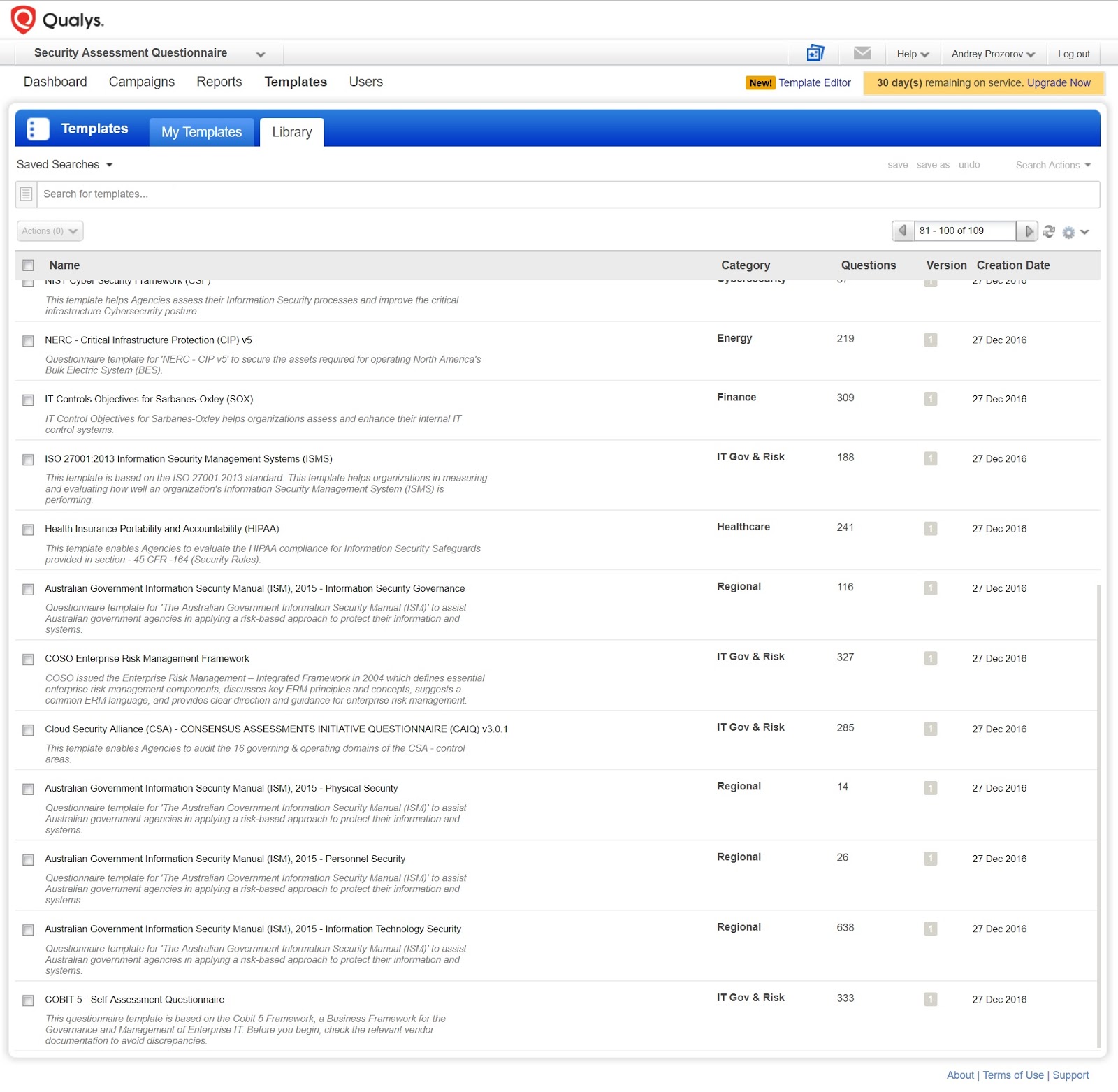The height and width of the screenshot is (1092, 1118).
Task: Go to next page of templates
Action: (1027, 231)
